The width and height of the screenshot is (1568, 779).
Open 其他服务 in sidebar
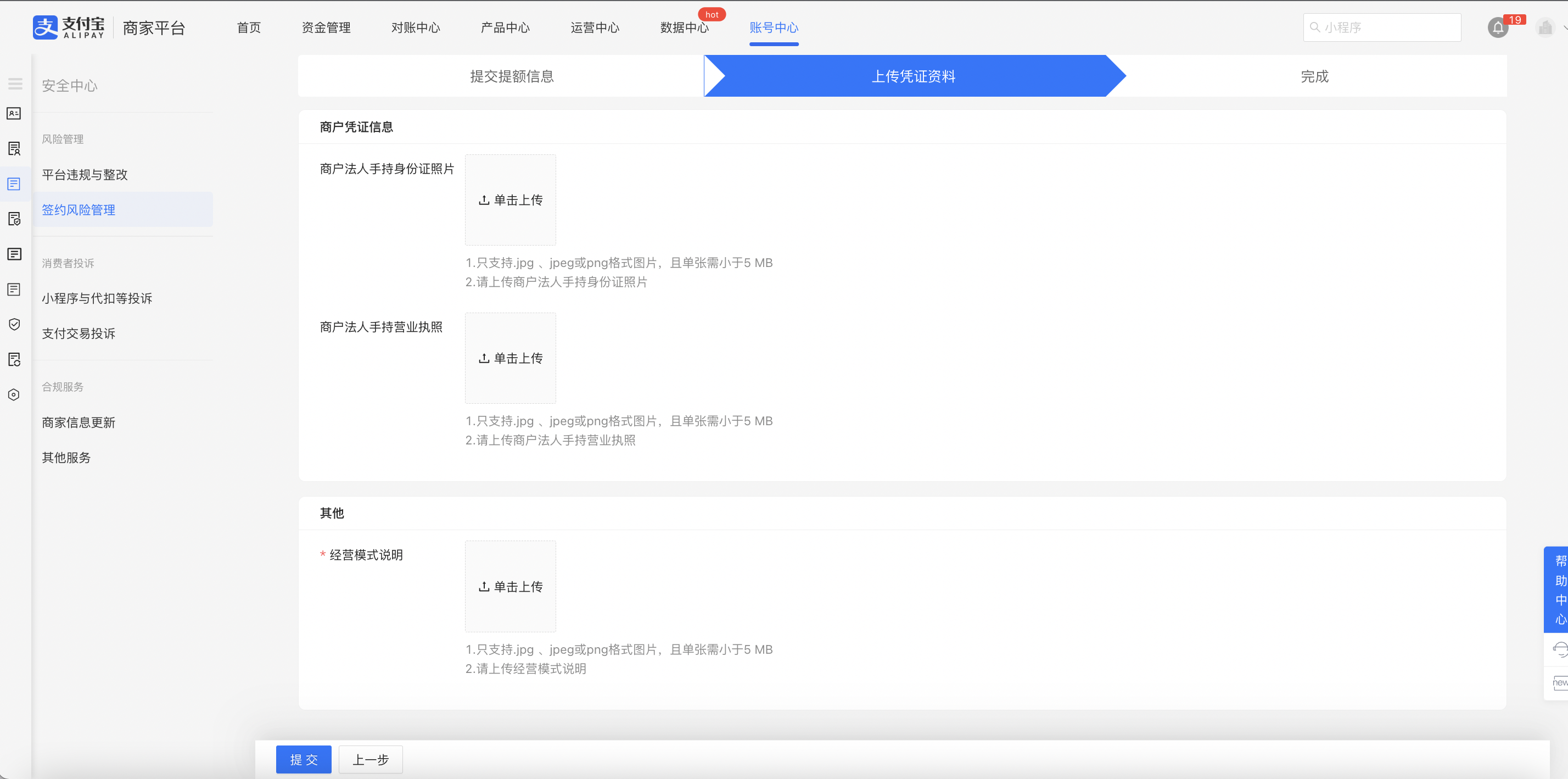pyautogui.click(x=66, y=458)
